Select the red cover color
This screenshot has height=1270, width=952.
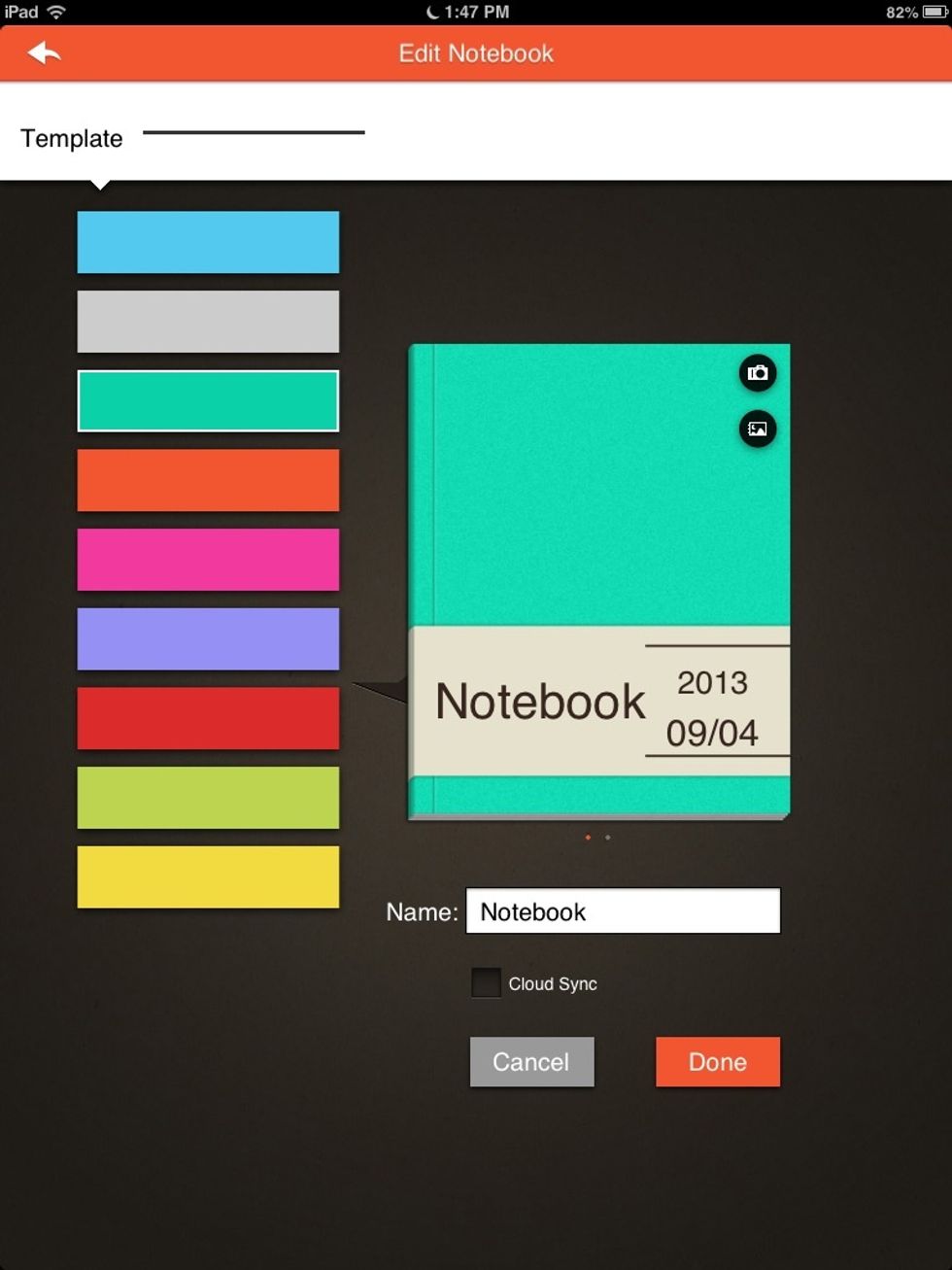[x=208, y=718]
